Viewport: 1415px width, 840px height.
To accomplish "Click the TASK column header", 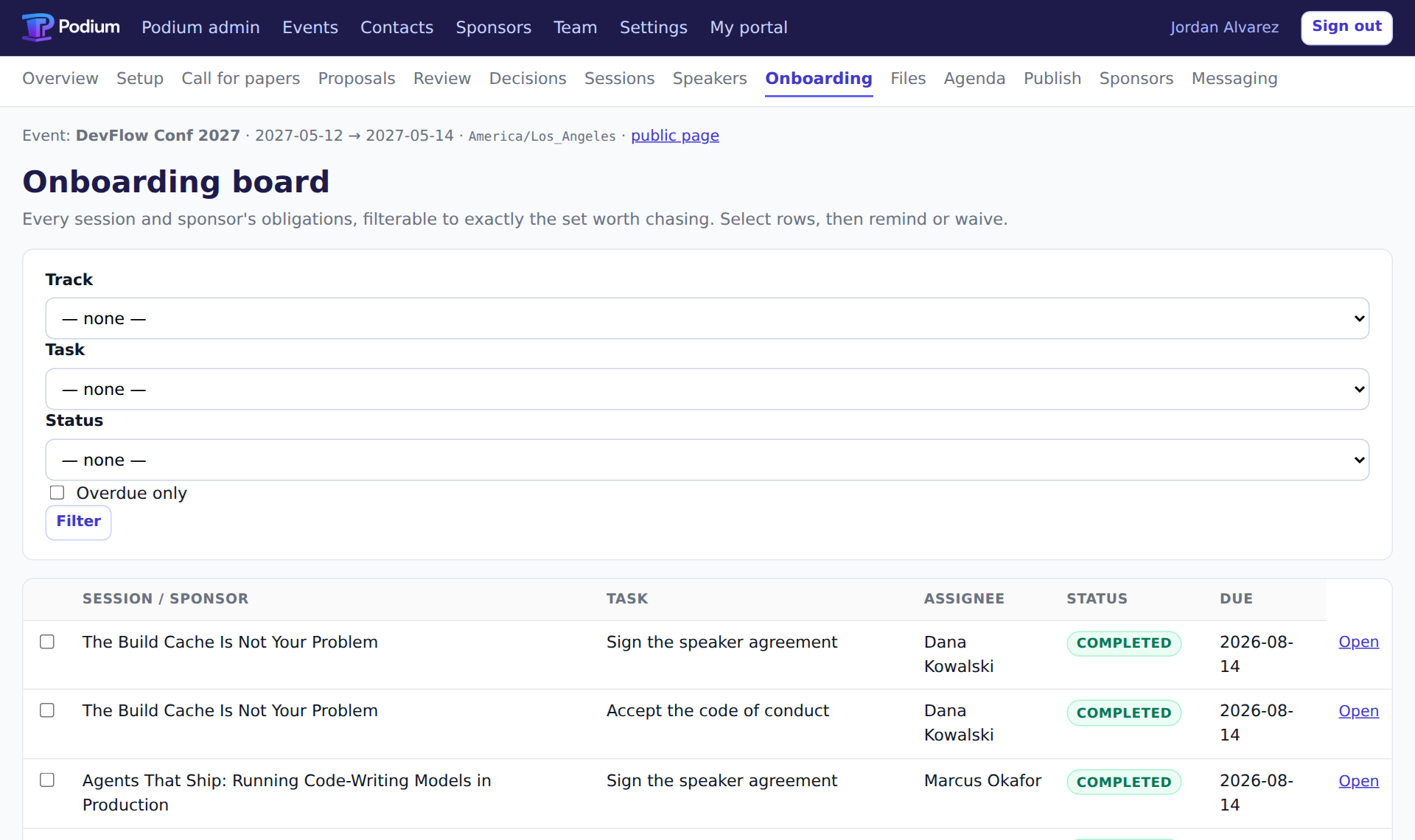I will [x=627, y=599].
